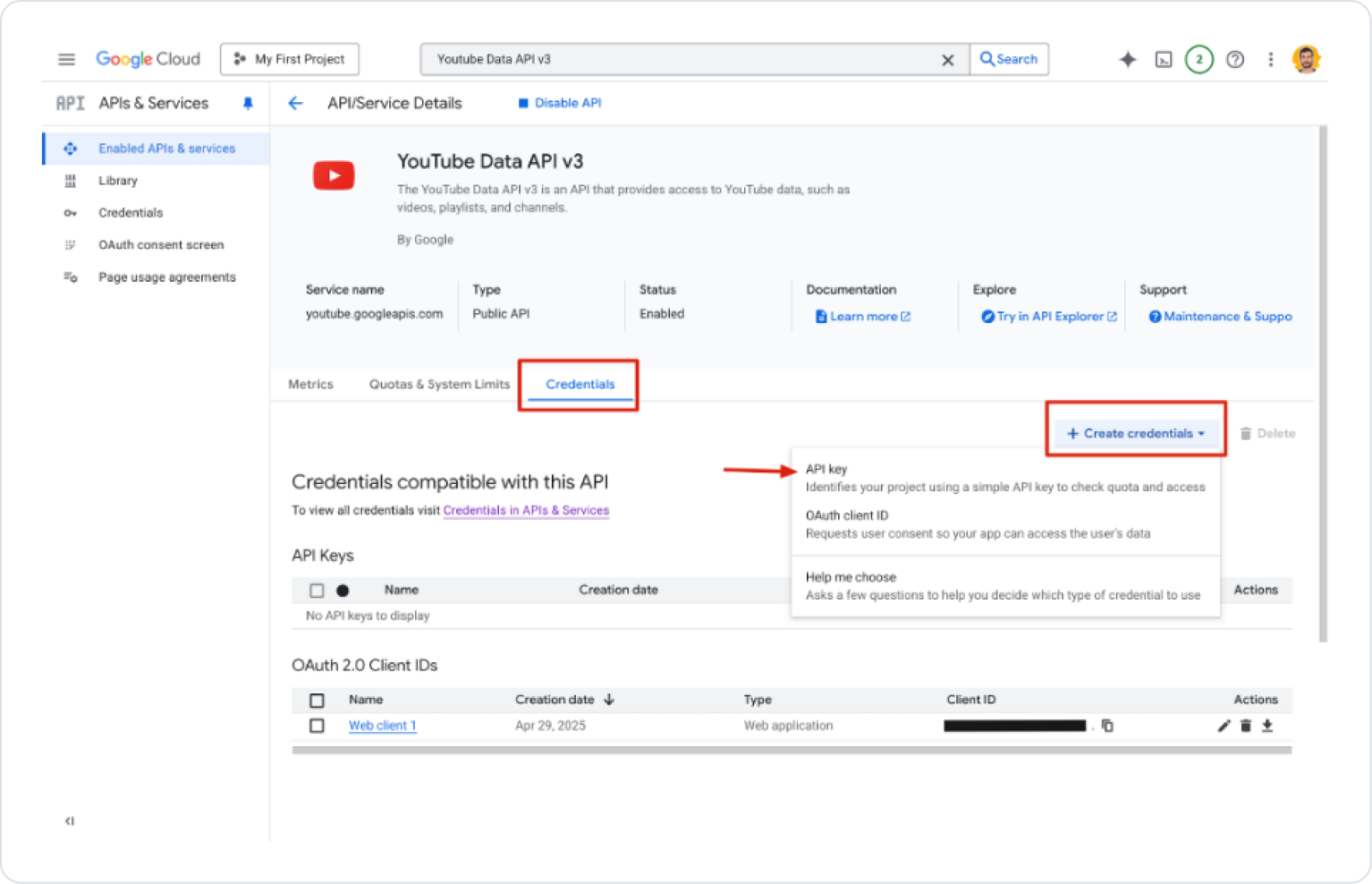
Task: Switch to Quotas & System Limits tab
Action: coord(439,384)
